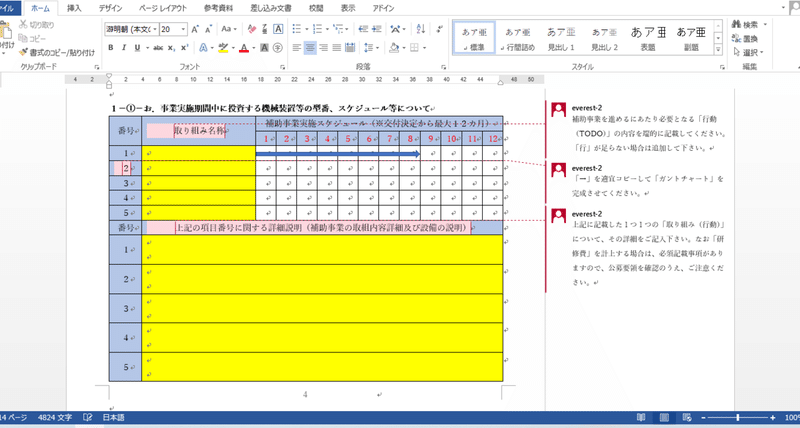Open the 参考資料 tab
This screenshot has width=800, height=428.
pyautogui.click(x=218, y=8)
